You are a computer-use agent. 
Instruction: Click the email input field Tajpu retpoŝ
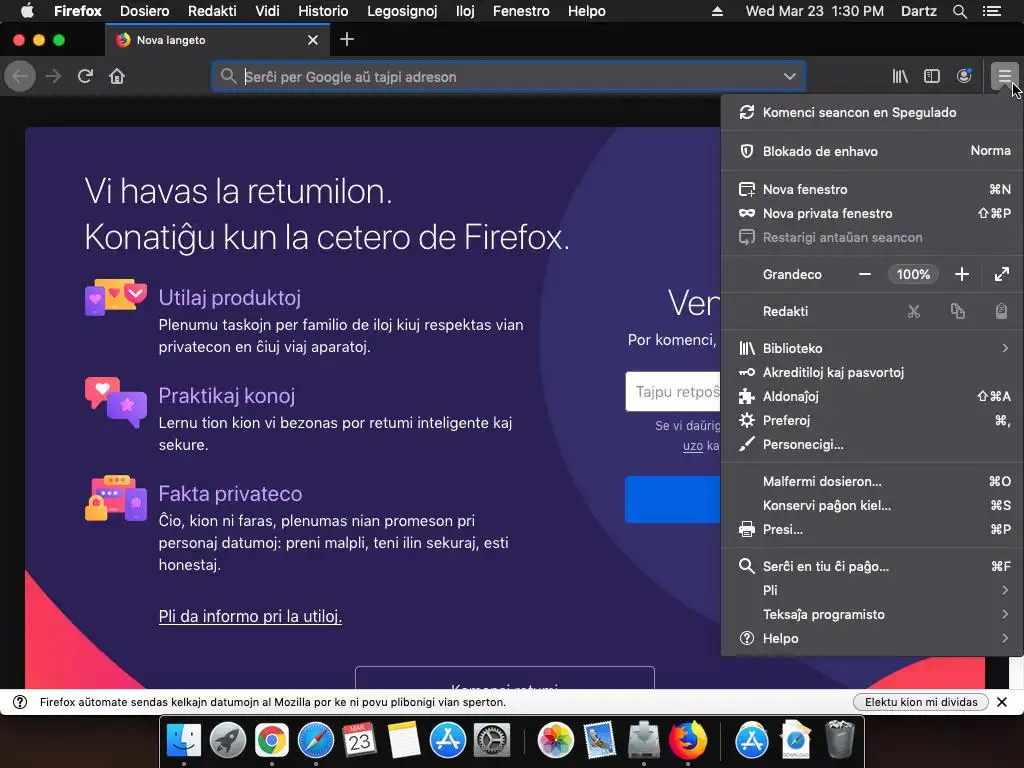coord(673,392)
